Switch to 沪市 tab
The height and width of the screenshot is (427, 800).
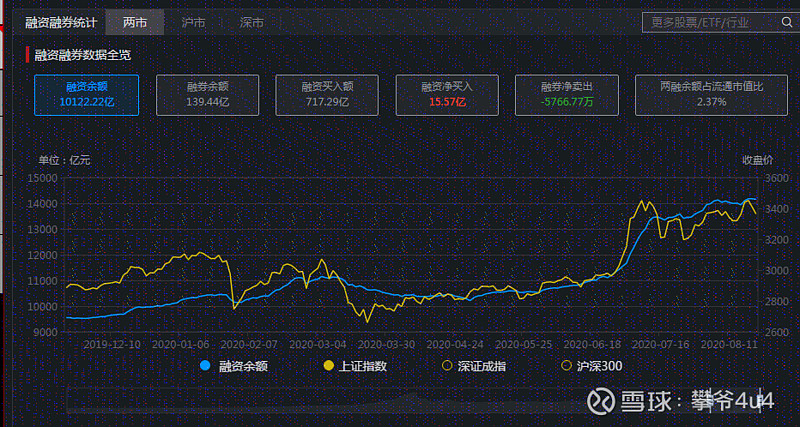pyautogui.click(x=193, y=22)
